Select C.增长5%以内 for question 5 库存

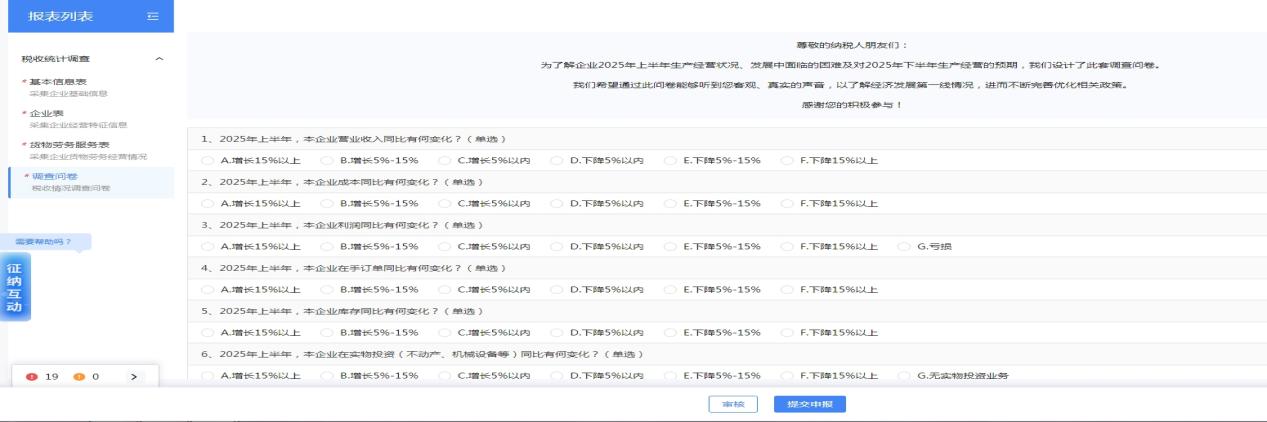tap(443, 332)
